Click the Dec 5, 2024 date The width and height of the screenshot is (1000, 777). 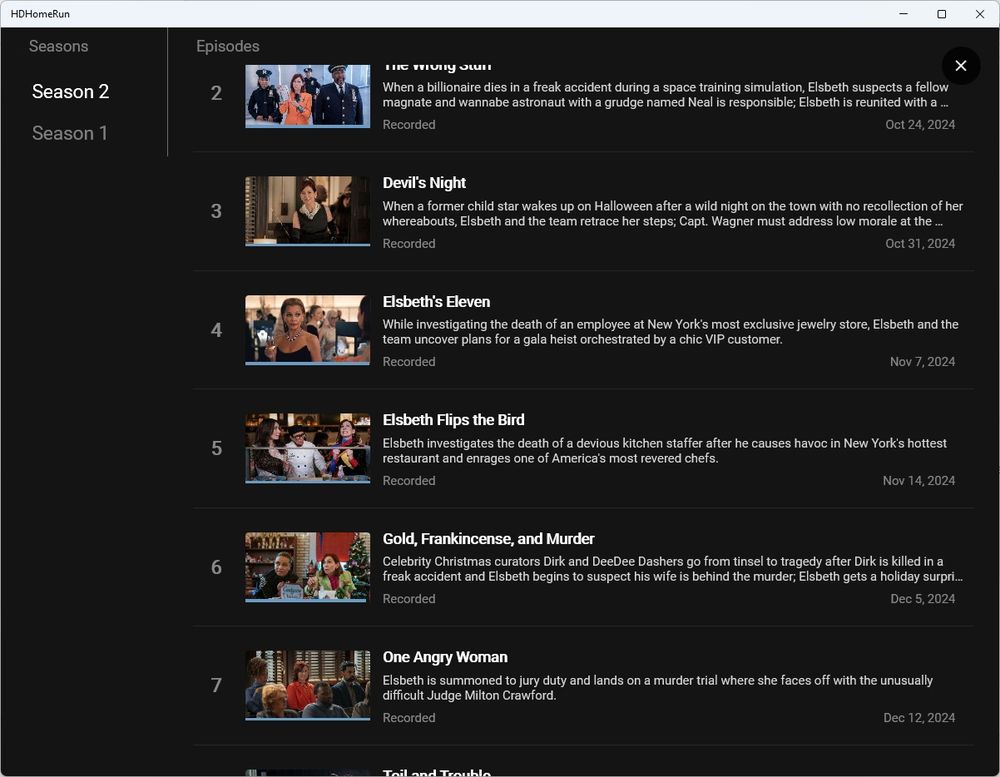[x=922, y=598]
